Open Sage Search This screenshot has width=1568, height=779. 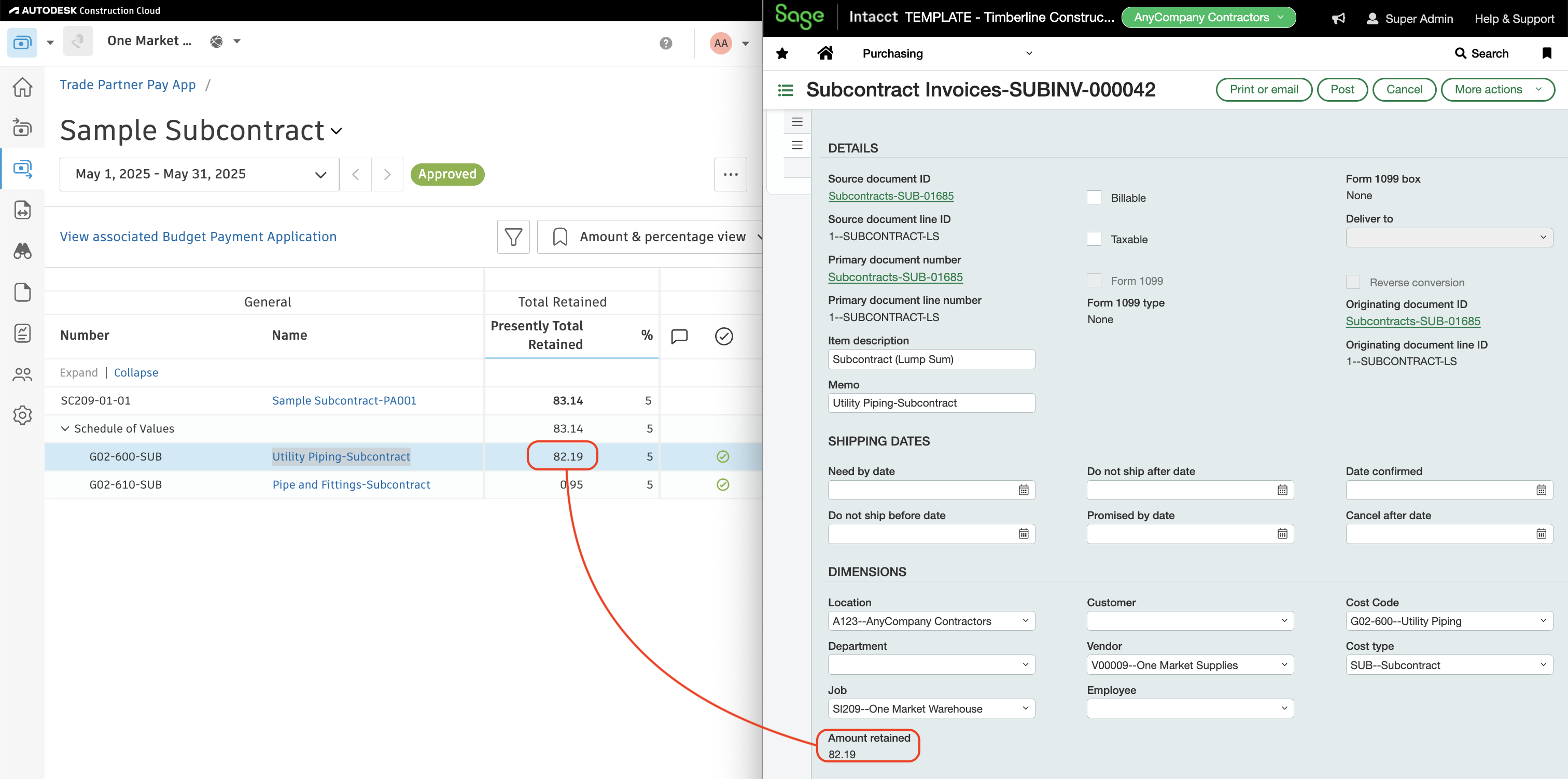coord(1481,53)
